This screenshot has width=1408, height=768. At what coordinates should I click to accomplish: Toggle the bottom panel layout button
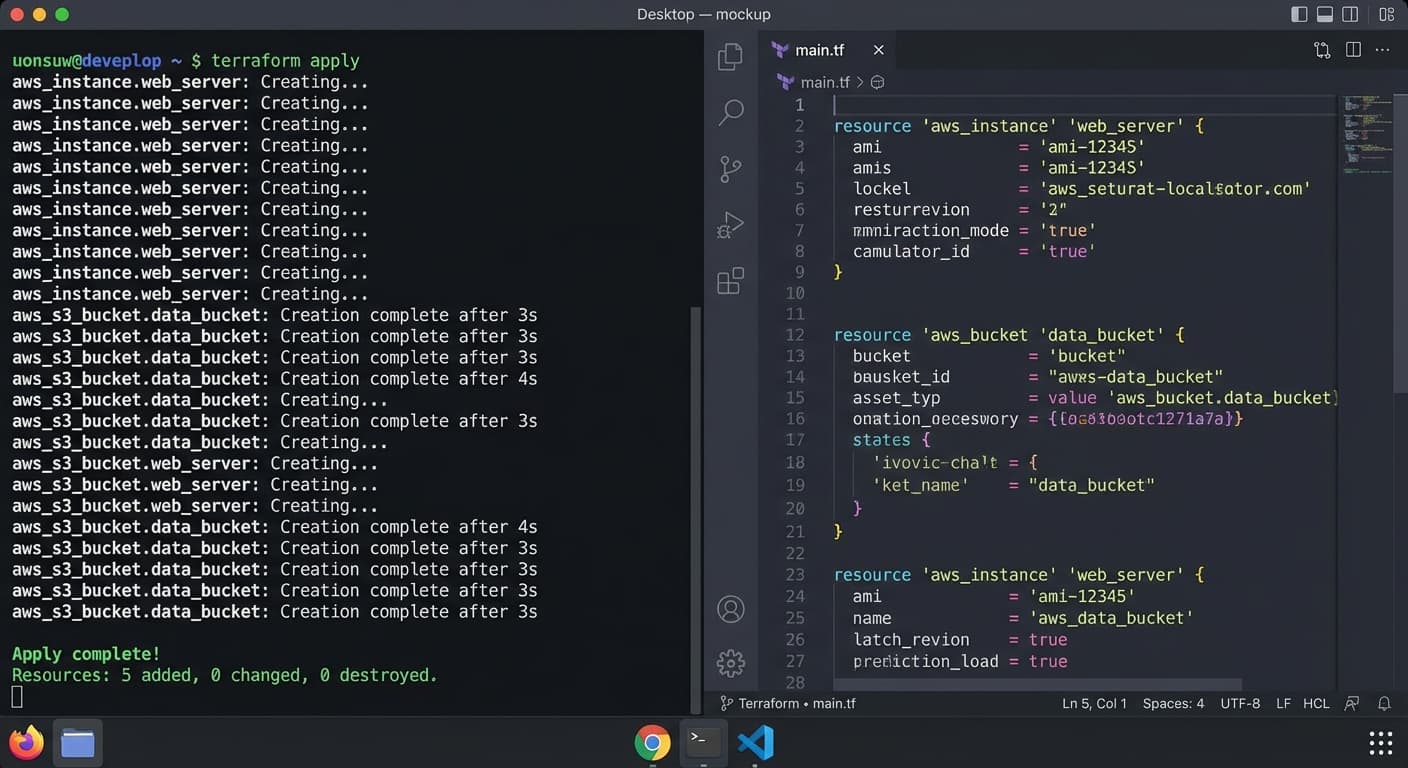[x=1325, y=14]
